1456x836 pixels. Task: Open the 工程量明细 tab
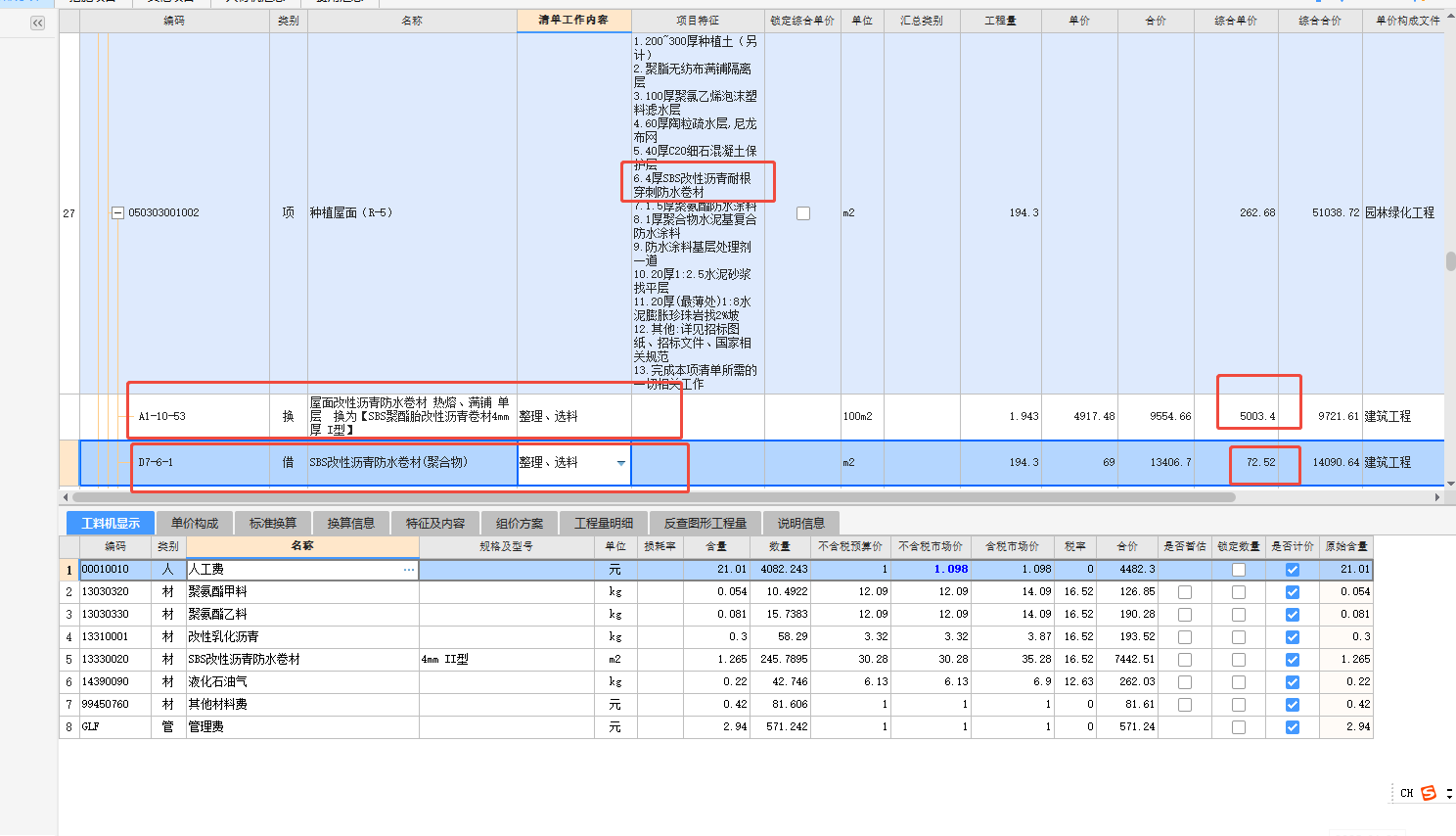604,524
